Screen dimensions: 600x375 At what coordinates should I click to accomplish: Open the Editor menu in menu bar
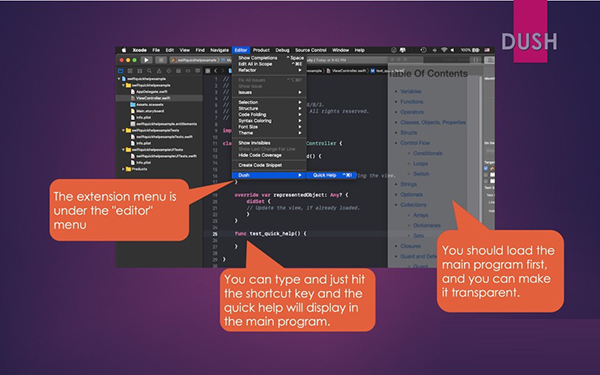(241, 50)
